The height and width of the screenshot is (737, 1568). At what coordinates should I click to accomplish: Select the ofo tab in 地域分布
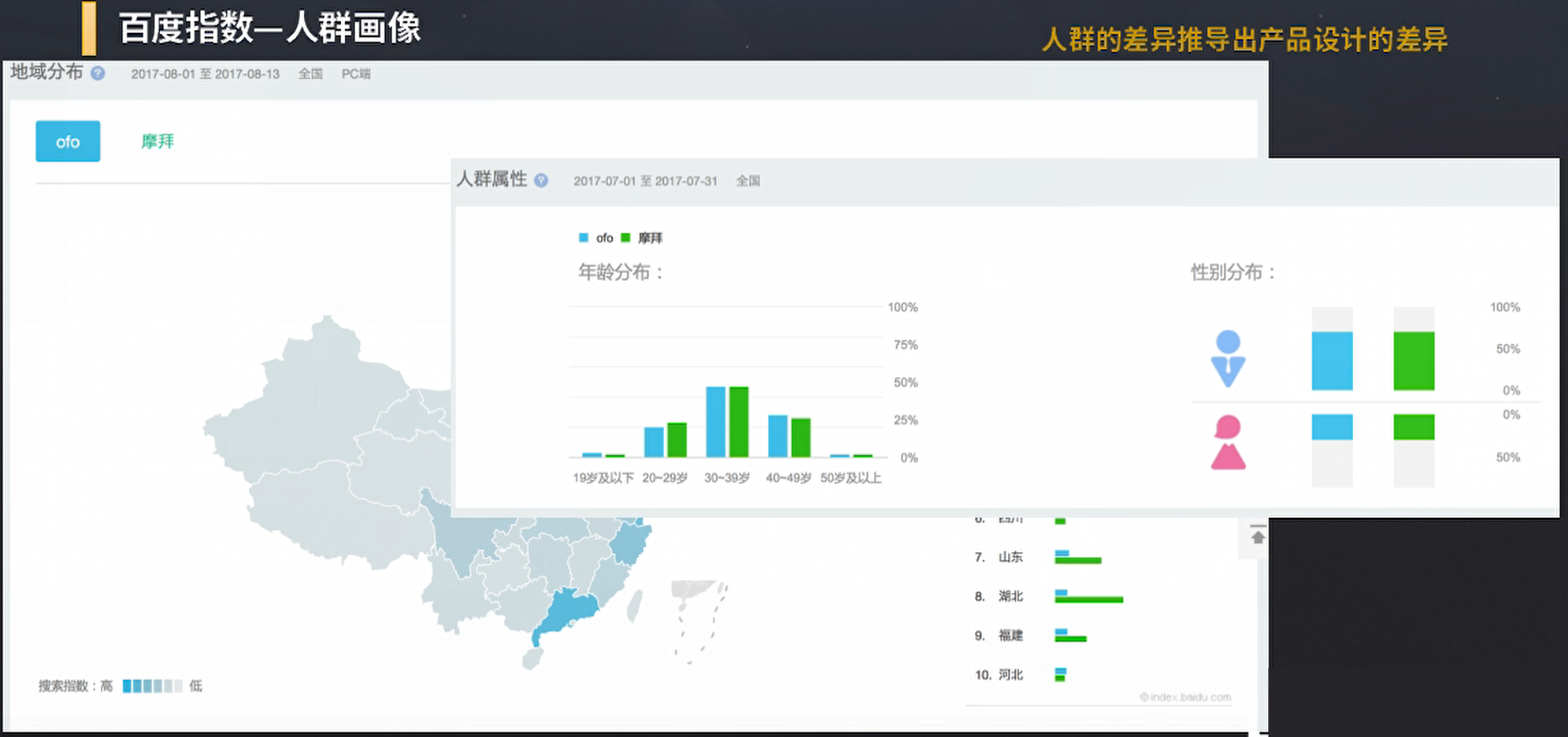click(68, 142)
